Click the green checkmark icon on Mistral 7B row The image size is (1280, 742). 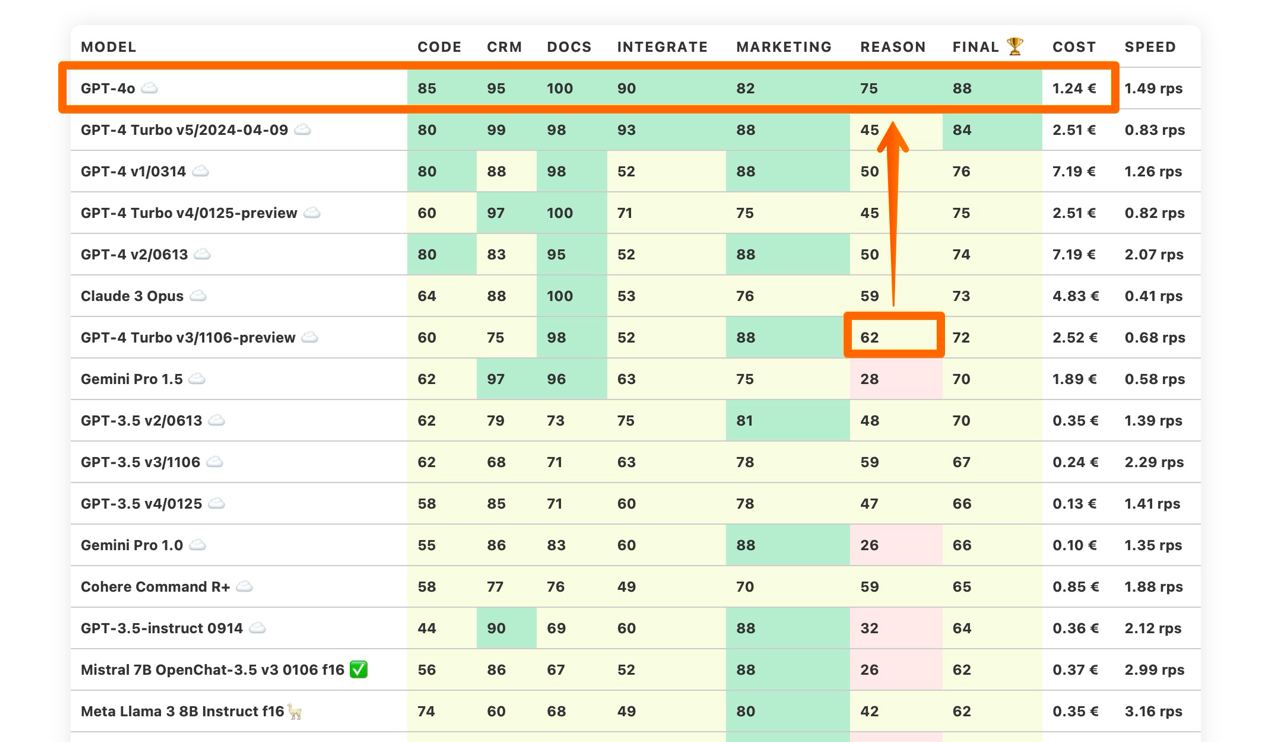[359, 669]
